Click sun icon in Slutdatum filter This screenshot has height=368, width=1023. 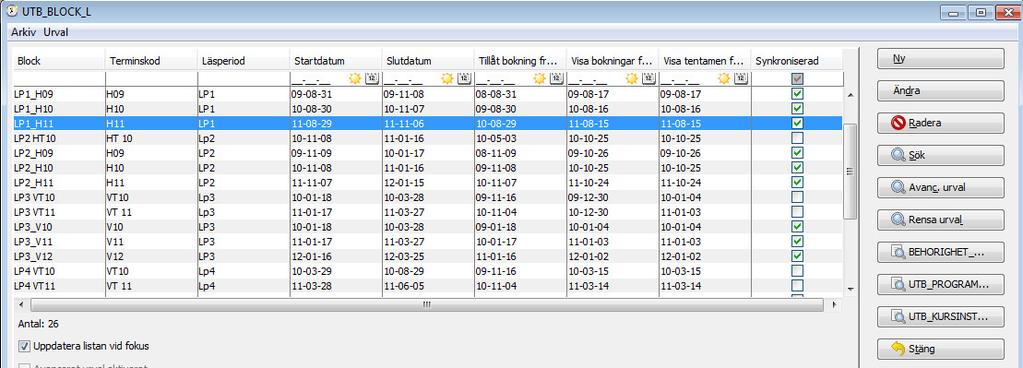click(x=447, y=79)
